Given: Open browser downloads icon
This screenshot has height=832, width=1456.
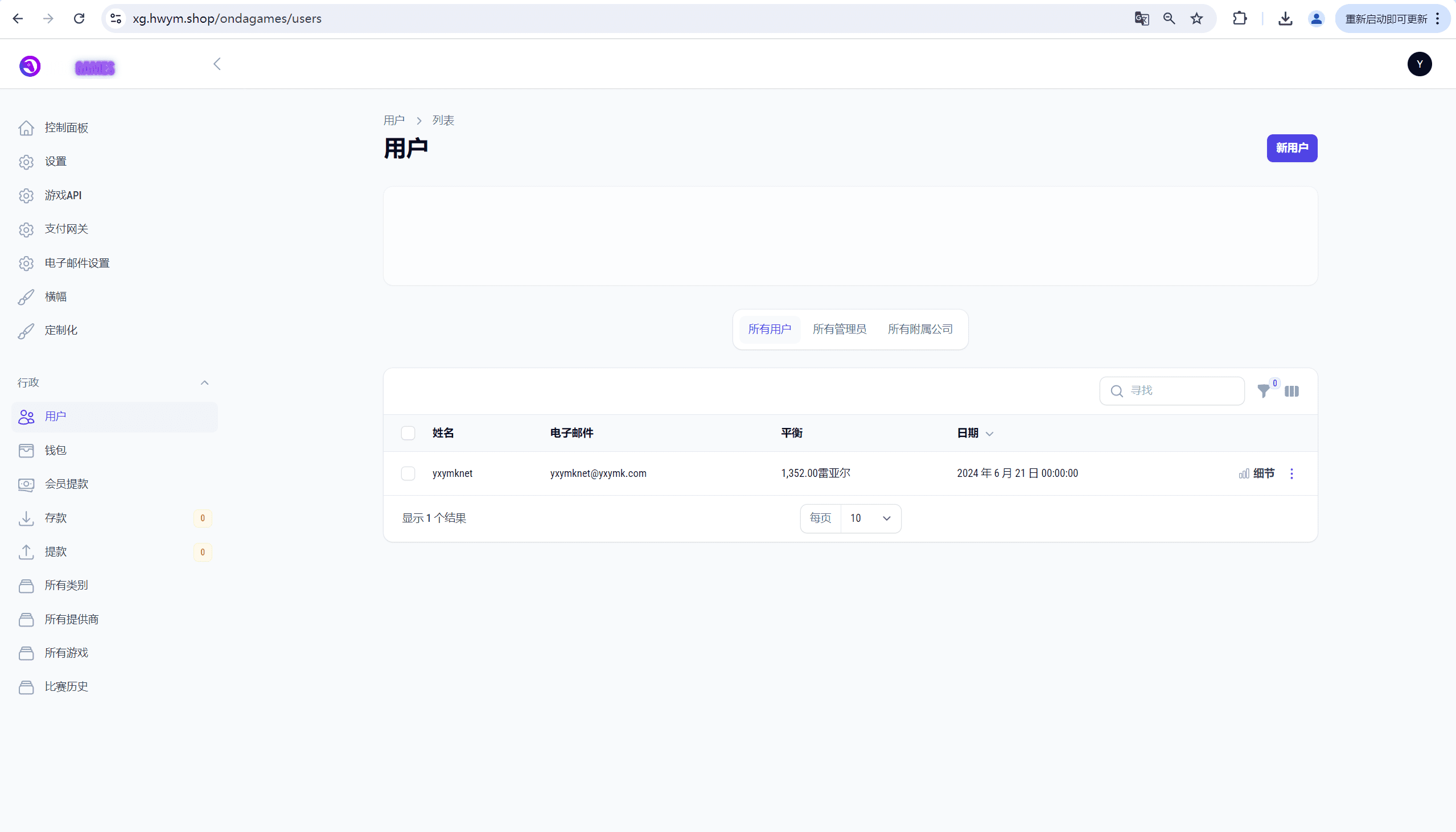Looking at the screenshot, I should [1285, 19].
